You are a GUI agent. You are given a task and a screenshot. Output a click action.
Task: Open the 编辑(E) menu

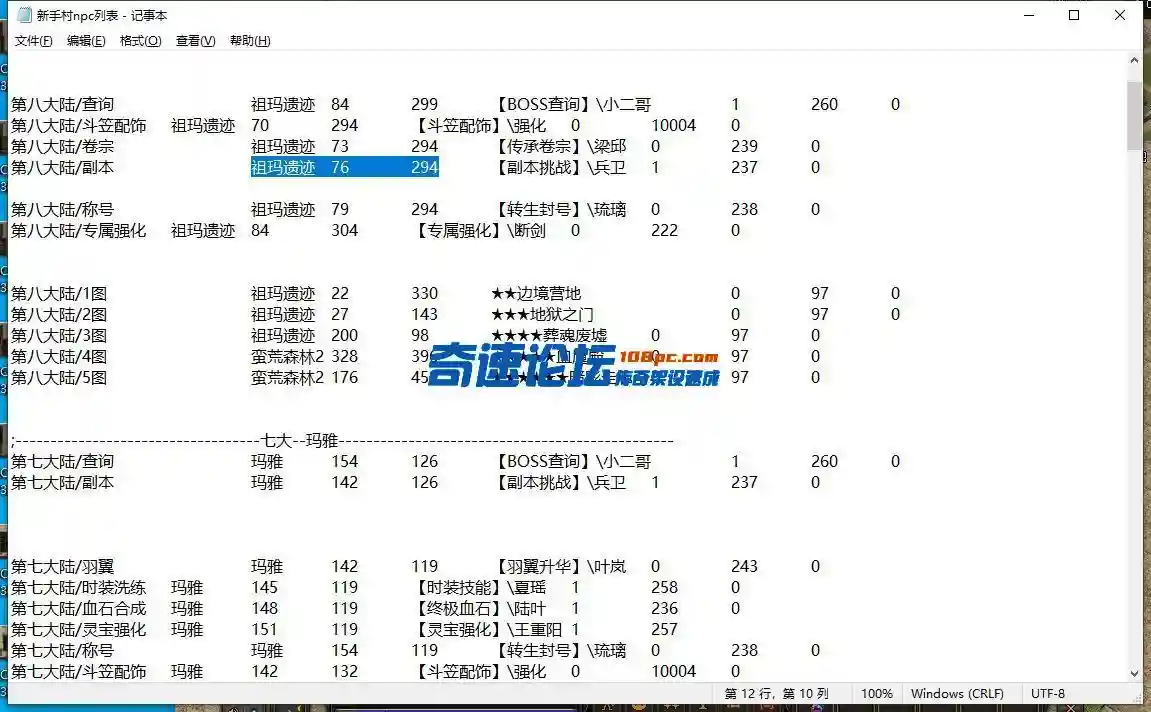[x=86, y=41]
